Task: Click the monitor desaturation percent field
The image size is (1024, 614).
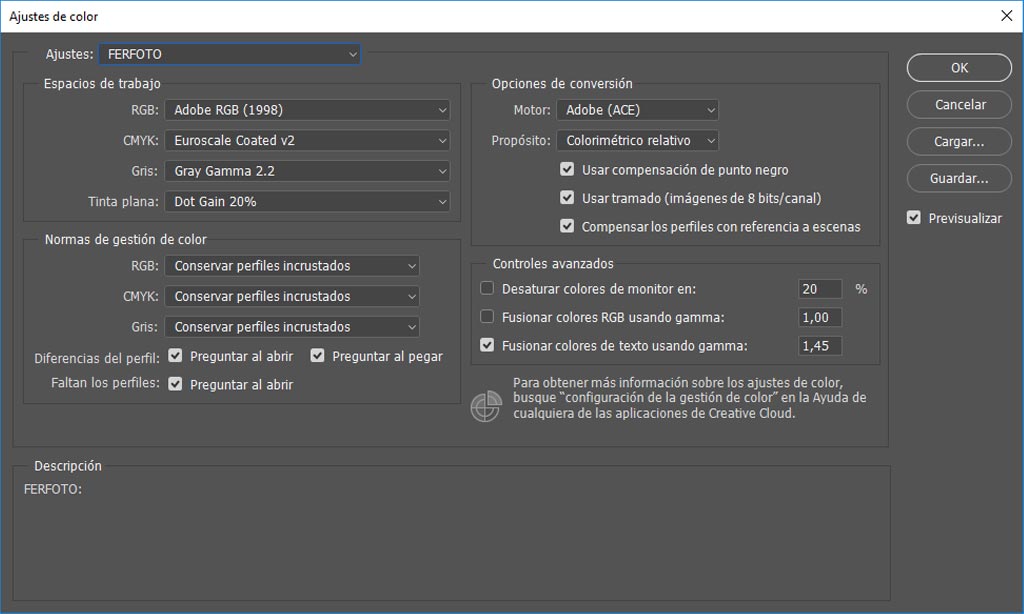Action: [x=820, y=289]
